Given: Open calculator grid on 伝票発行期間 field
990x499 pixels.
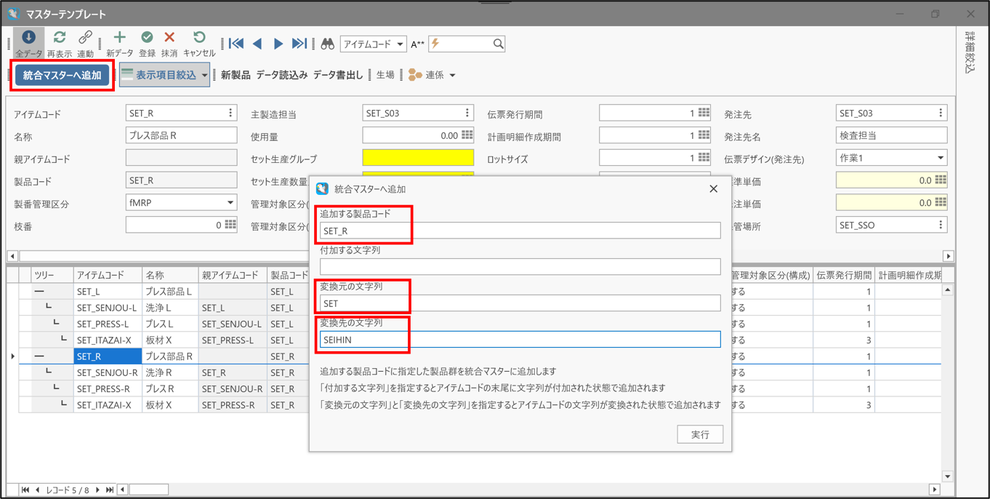Looking at the screenshot, I should [x=704, y=113].
